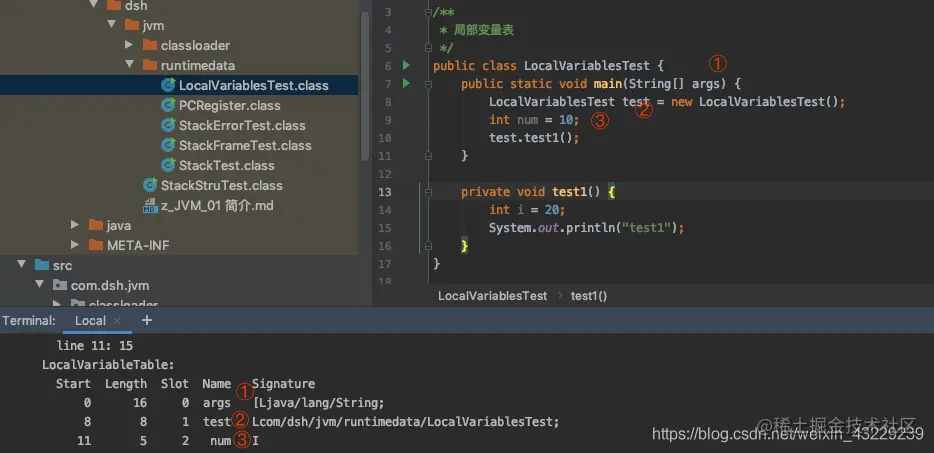Screen dimensions: 934x453
Task: Run class from line 6 gutter arrow
Action: tap(406, 65)
